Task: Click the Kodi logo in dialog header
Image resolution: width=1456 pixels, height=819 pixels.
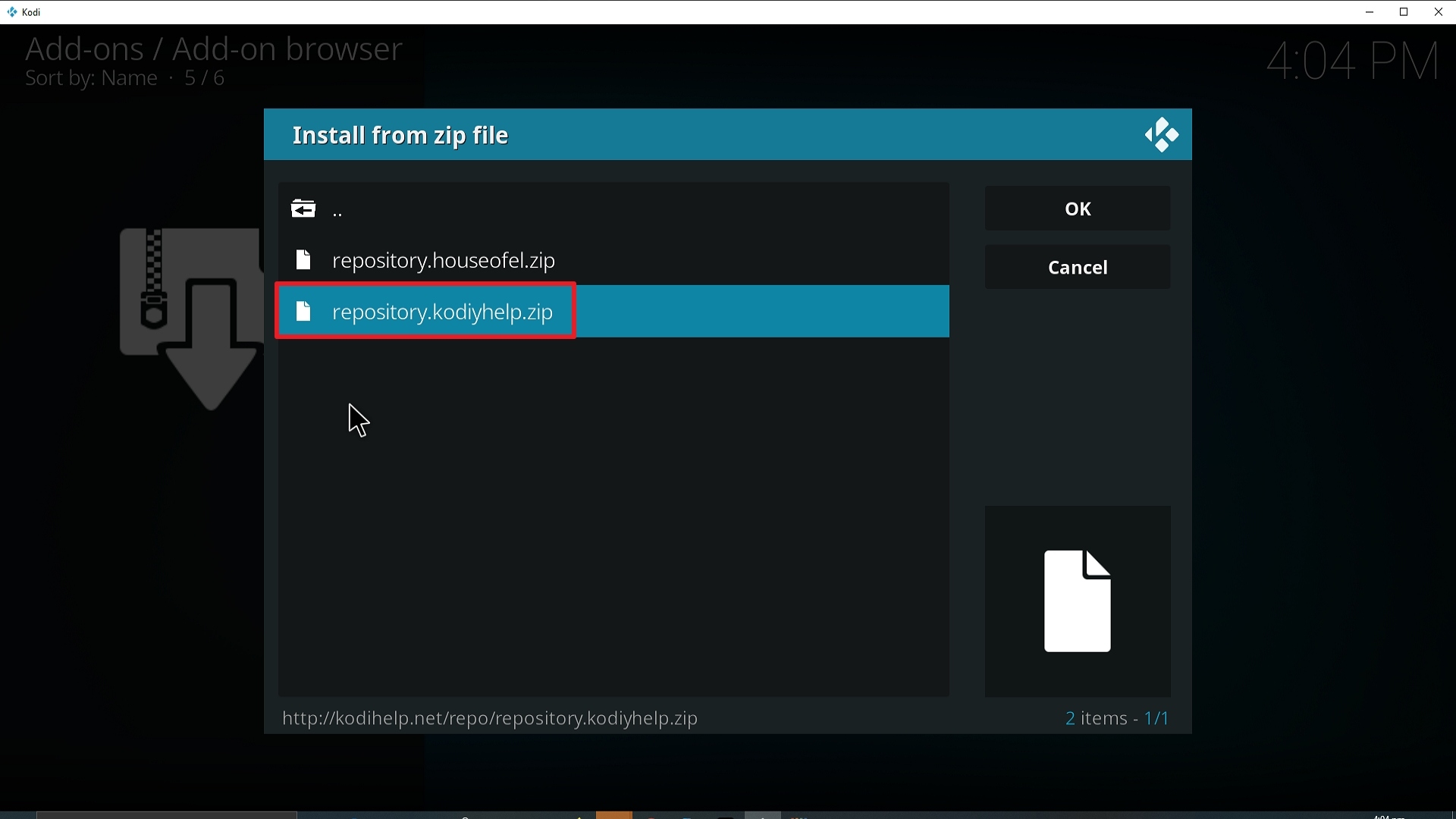Action: (x=1162, y=136)
